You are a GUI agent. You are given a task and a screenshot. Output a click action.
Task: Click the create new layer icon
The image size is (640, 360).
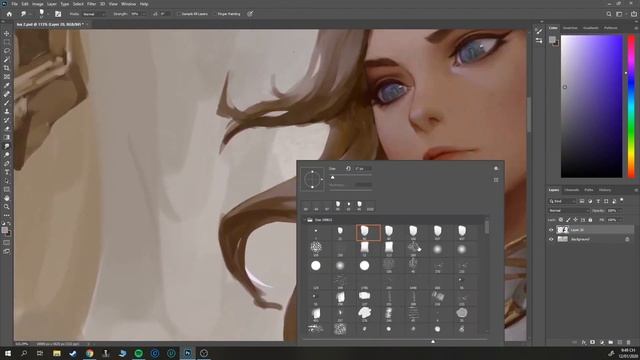(x=620, y=342)
